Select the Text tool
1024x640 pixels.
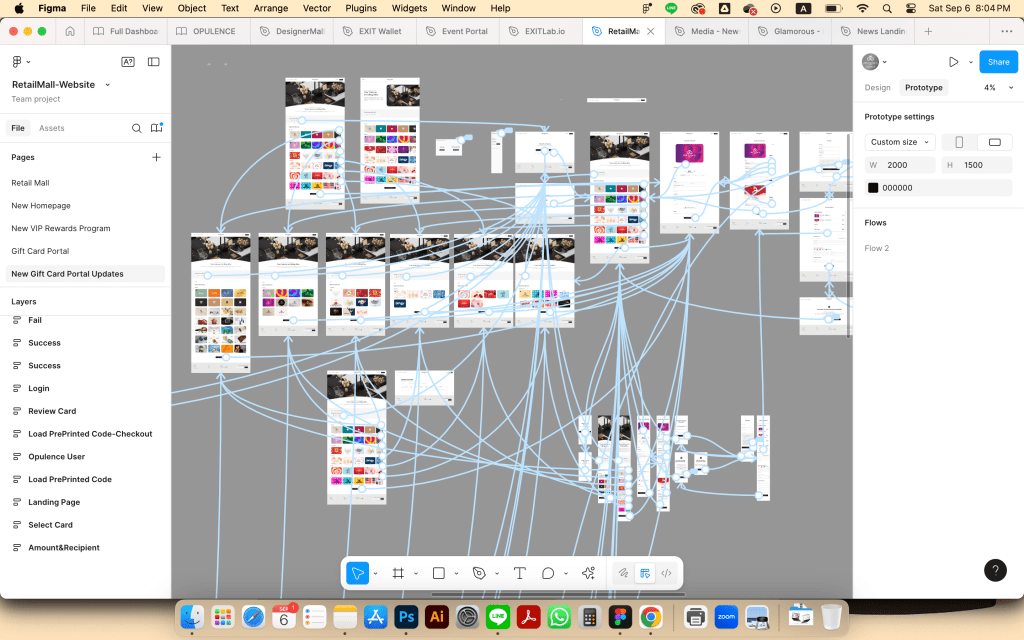(520, 573)
